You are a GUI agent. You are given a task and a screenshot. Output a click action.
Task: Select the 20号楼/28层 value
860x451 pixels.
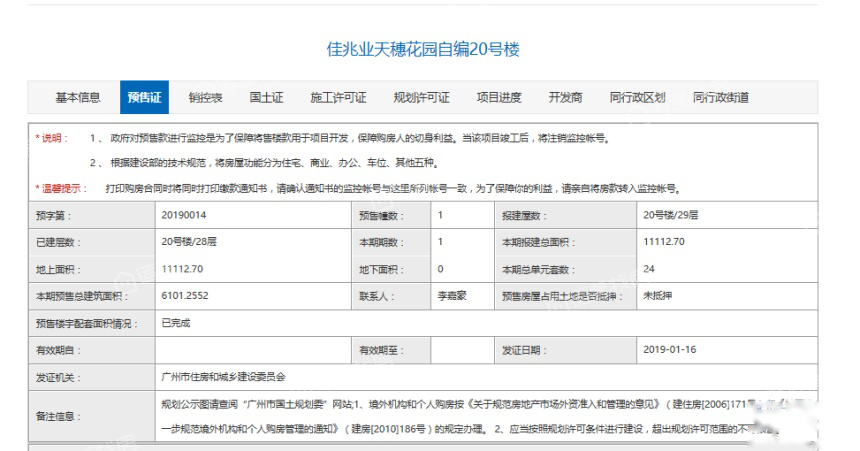click(x=189, y=242)
